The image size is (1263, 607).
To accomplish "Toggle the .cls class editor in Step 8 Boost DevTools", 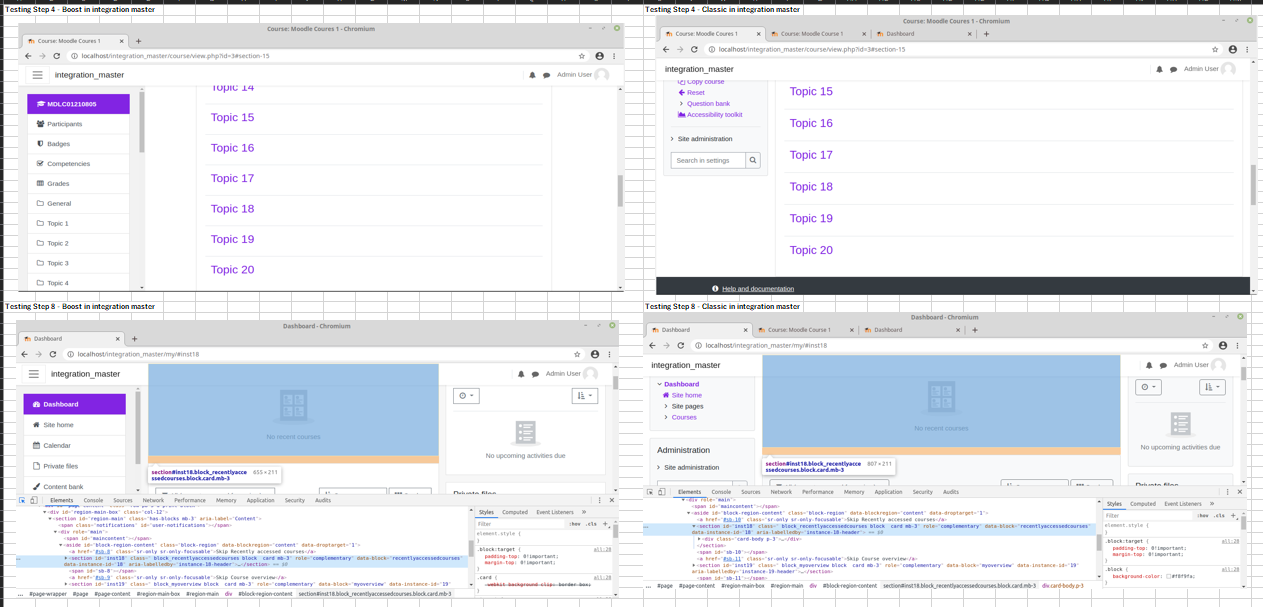I will pos(591,524).
